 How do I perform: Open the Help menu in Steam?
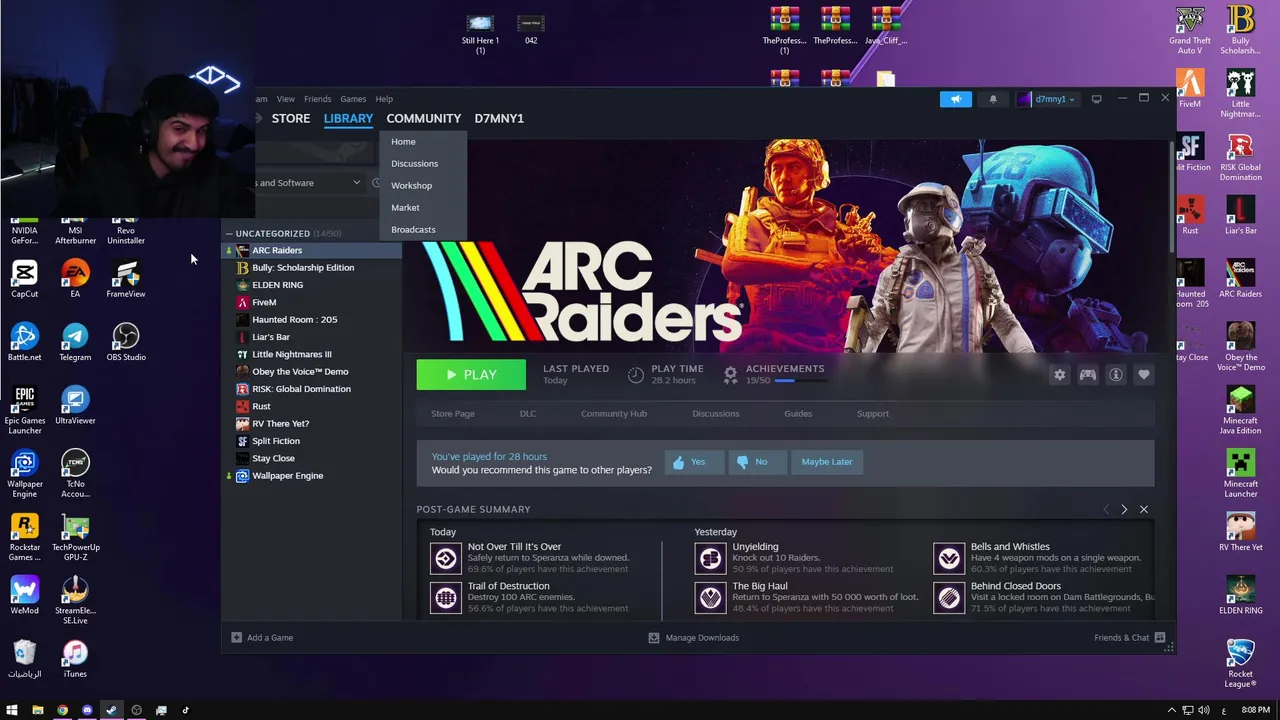(x=384, y=99)
